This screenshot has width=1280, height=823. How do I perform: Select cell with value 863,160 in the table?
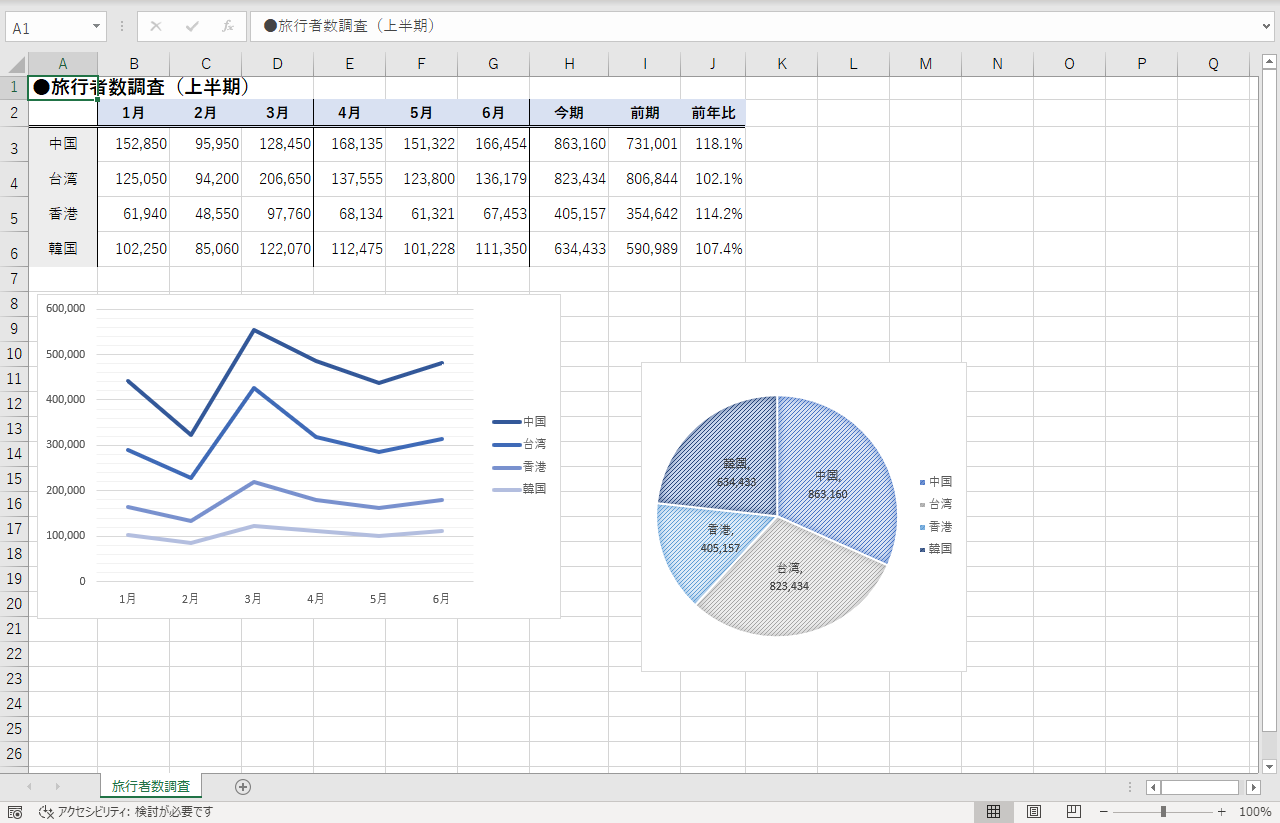click(x=569, y=143)
